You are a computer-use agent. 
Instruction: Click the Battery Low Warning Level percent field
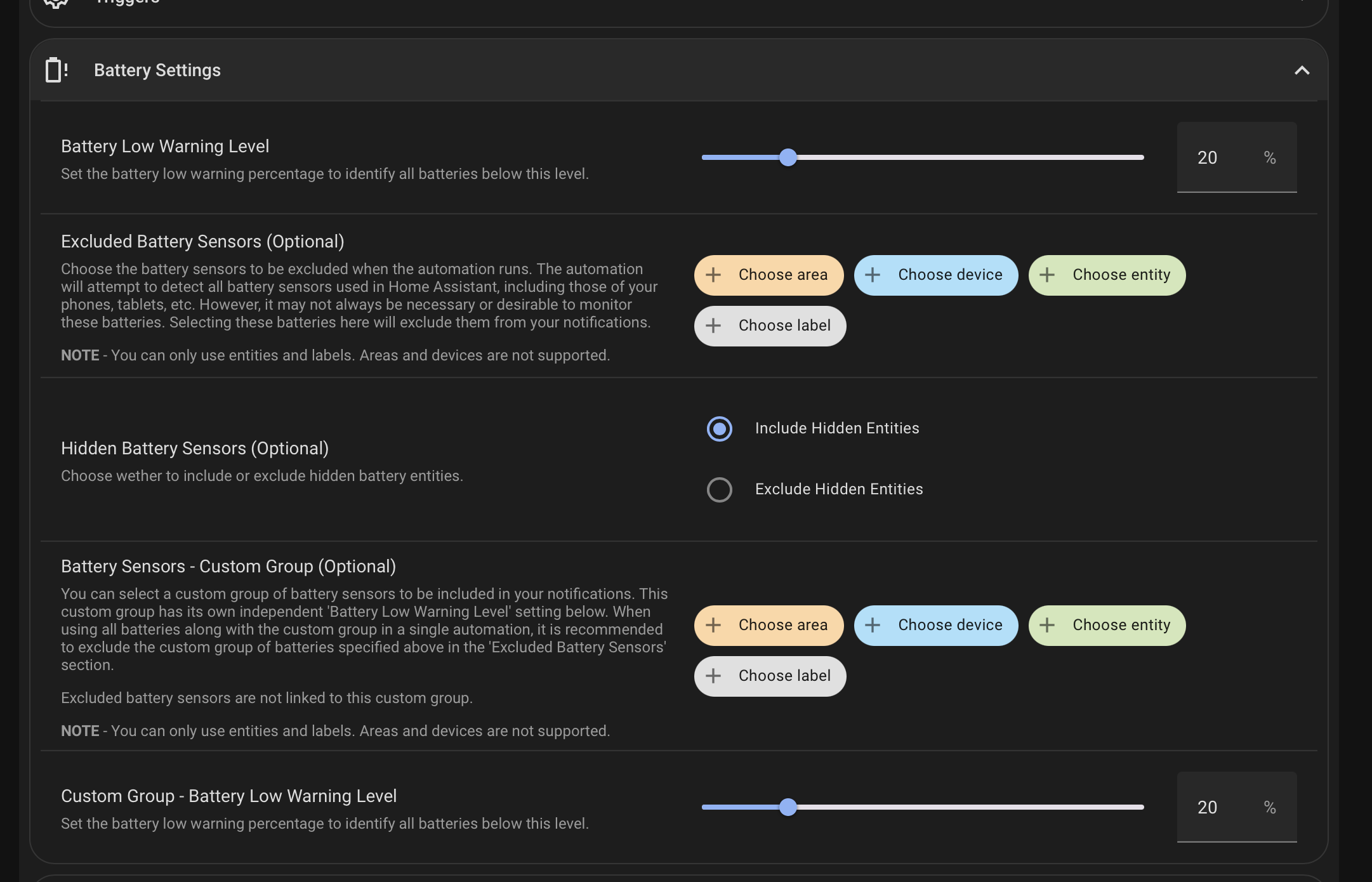pos(1236,157)
